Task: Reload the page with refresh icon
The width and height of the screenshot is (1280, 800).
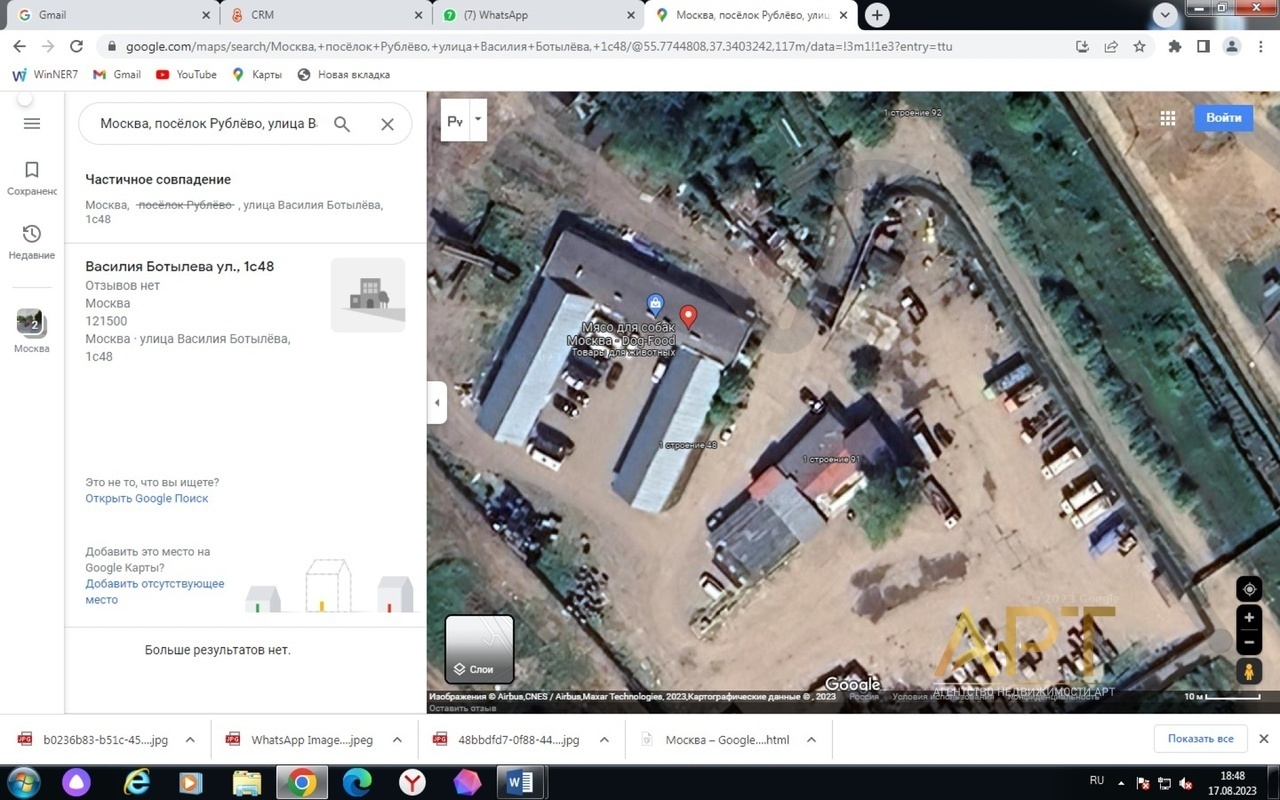Action: (x=76, y=46)
